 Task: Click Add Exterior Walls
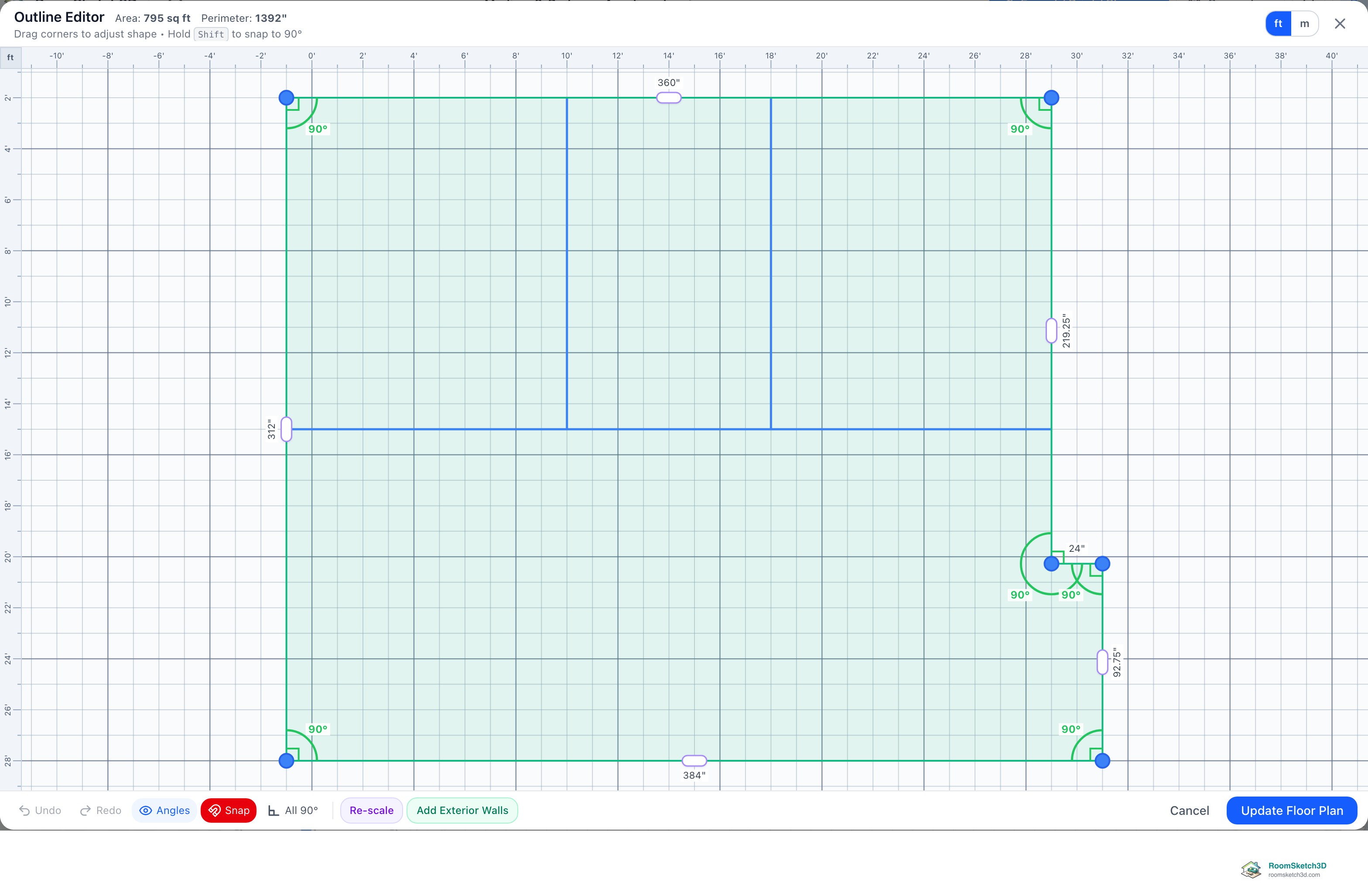pos(462,811)
